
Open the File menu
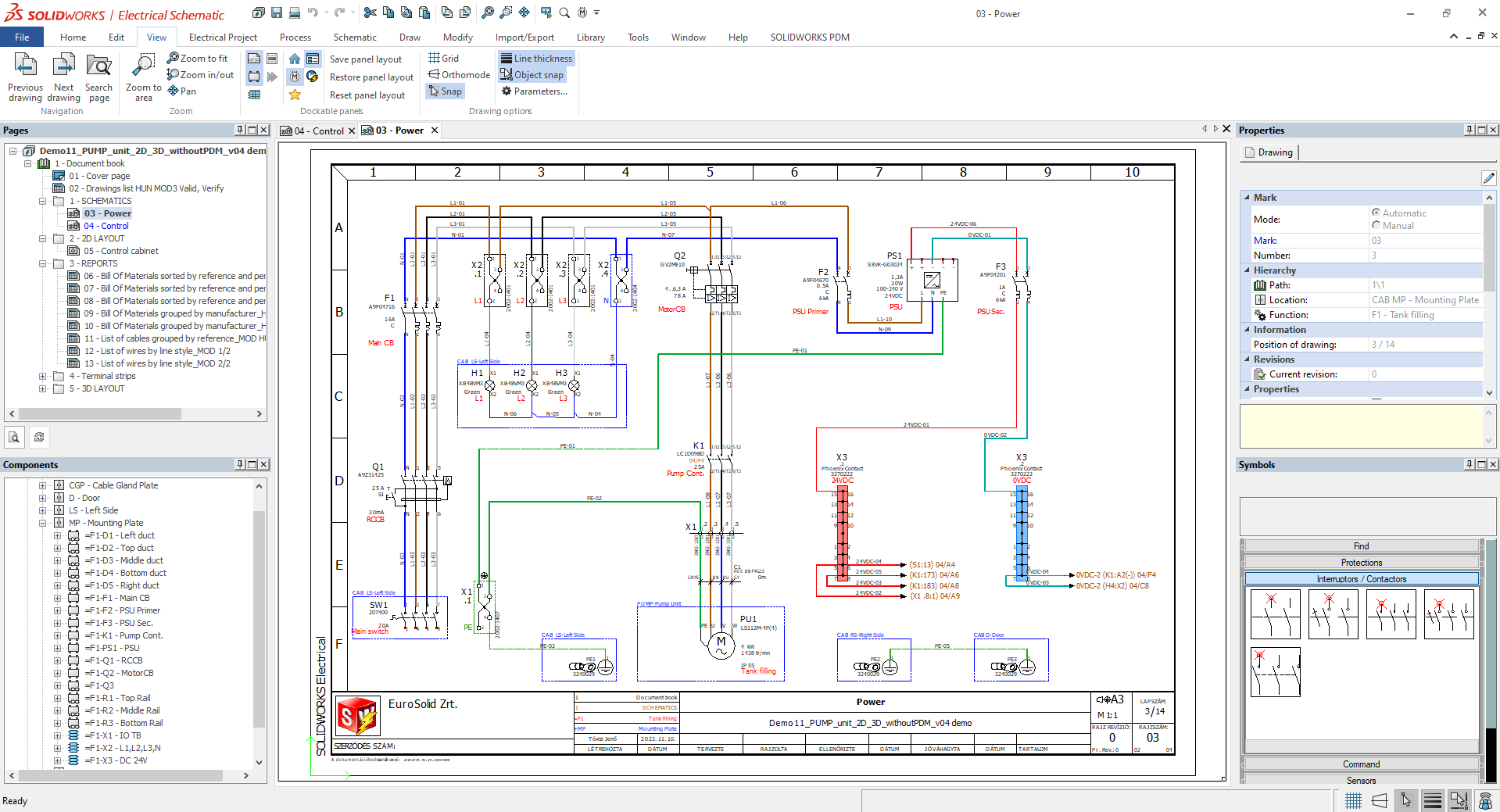coord(22,37)
